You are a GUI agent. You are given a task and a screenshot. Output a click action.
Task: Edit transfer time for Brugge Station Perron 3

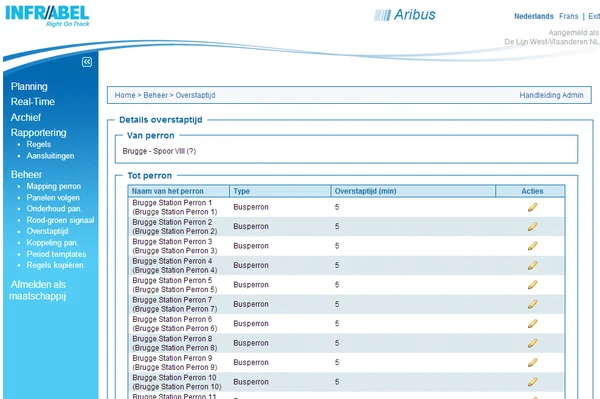pyautogui.click(x=532, y=246)
